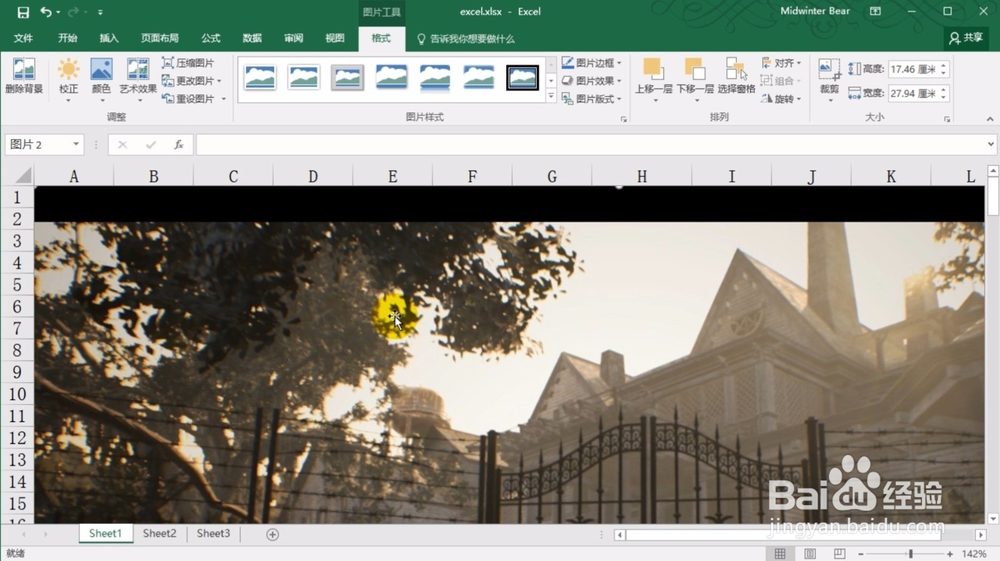The width and height of the screenshot is (1000, 561).
Task: Click the Insert Function fx icon
Action: click(x=179, y=145)
